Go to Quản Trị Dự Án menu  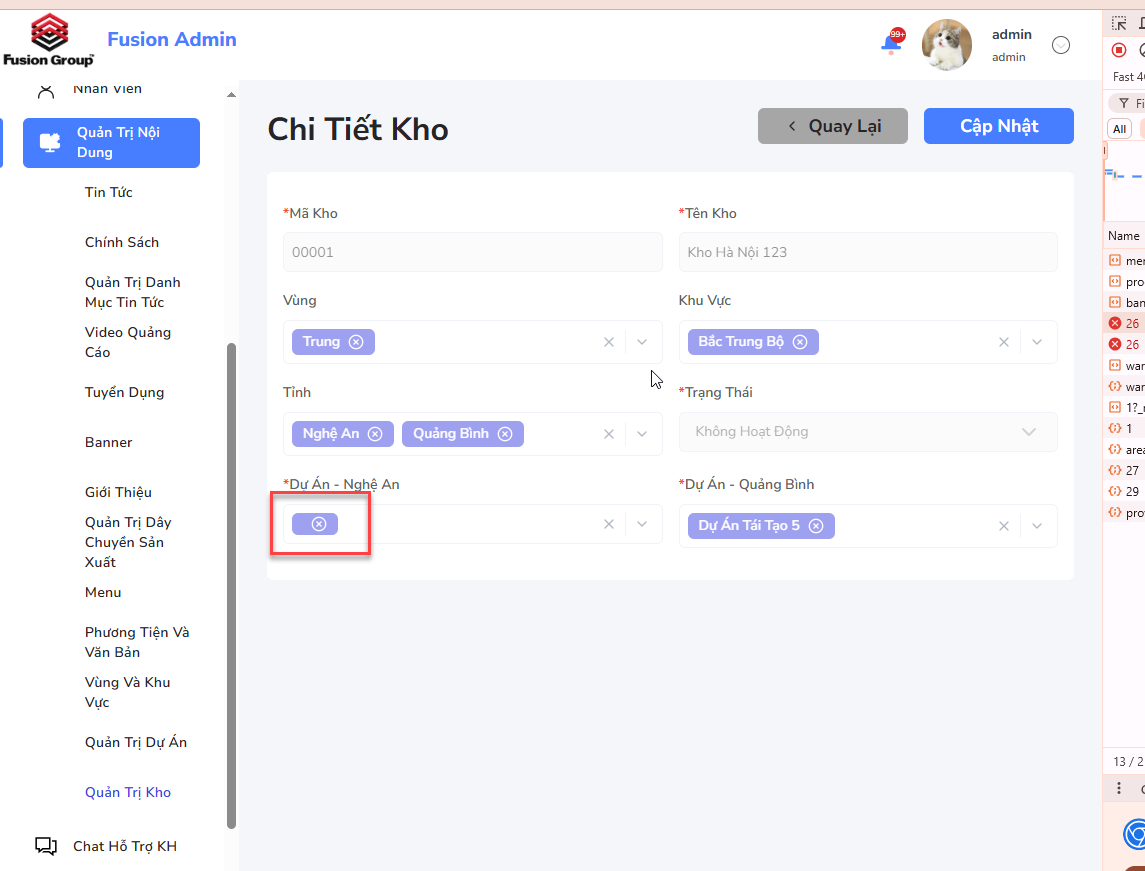tap(136, 742)
